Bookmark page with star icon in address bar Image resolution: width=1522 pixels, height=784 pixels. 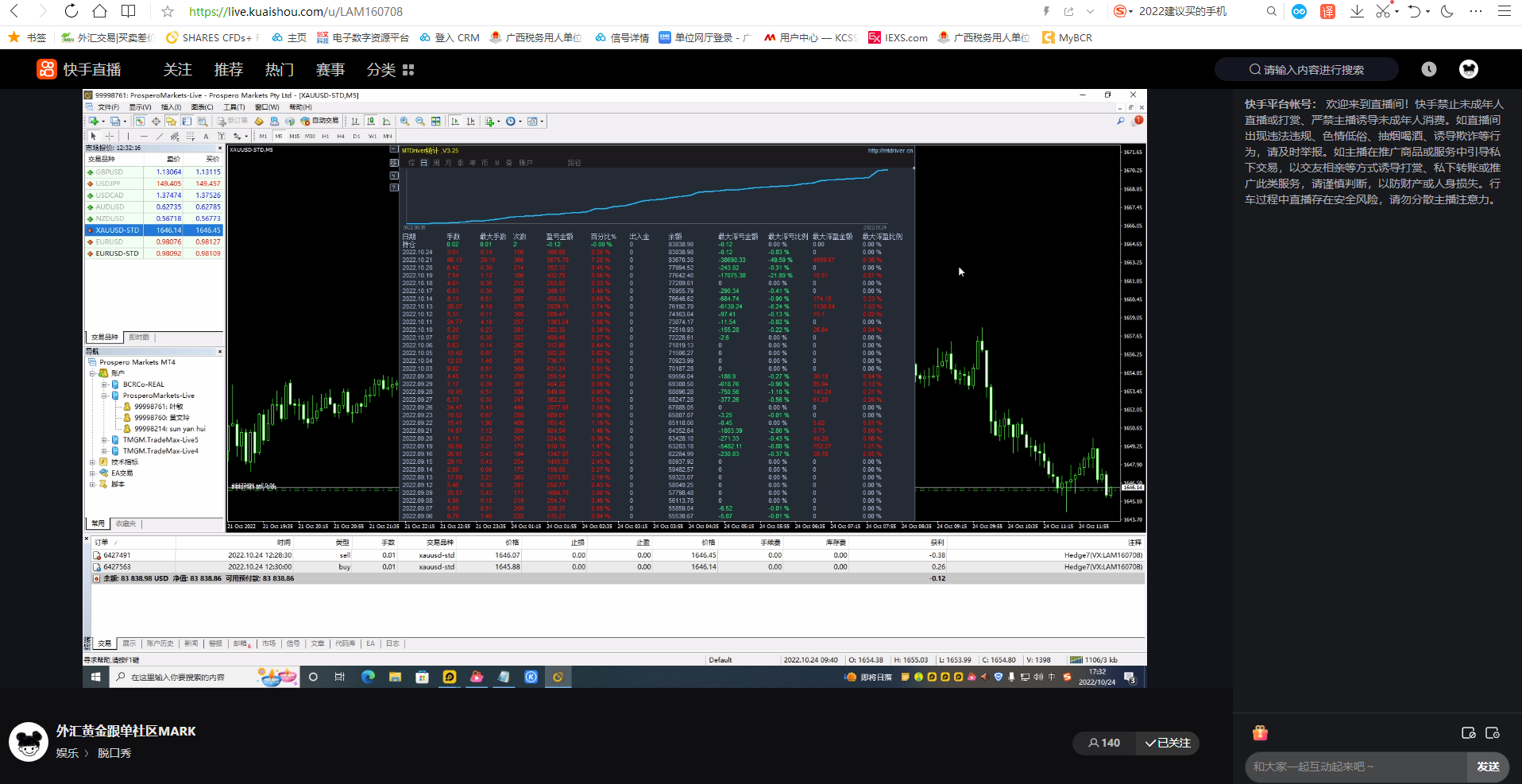(x=167, y=12)
